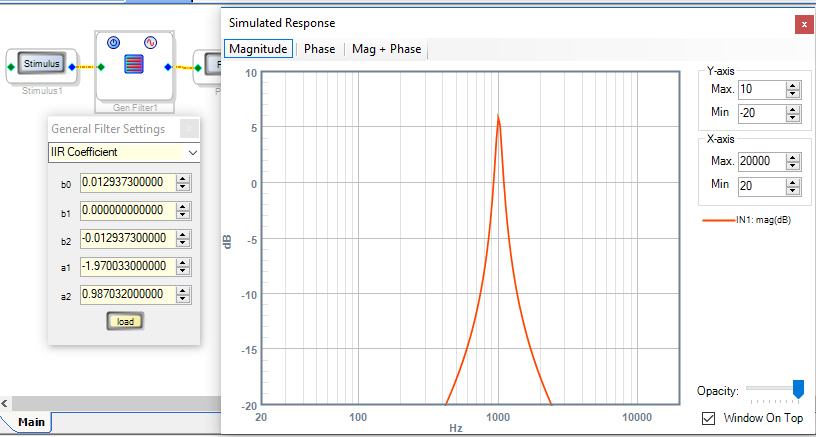Viewport: 816px width, 437px height.
Task: Click the b1 coefficient input field
Action: (129, 211)
